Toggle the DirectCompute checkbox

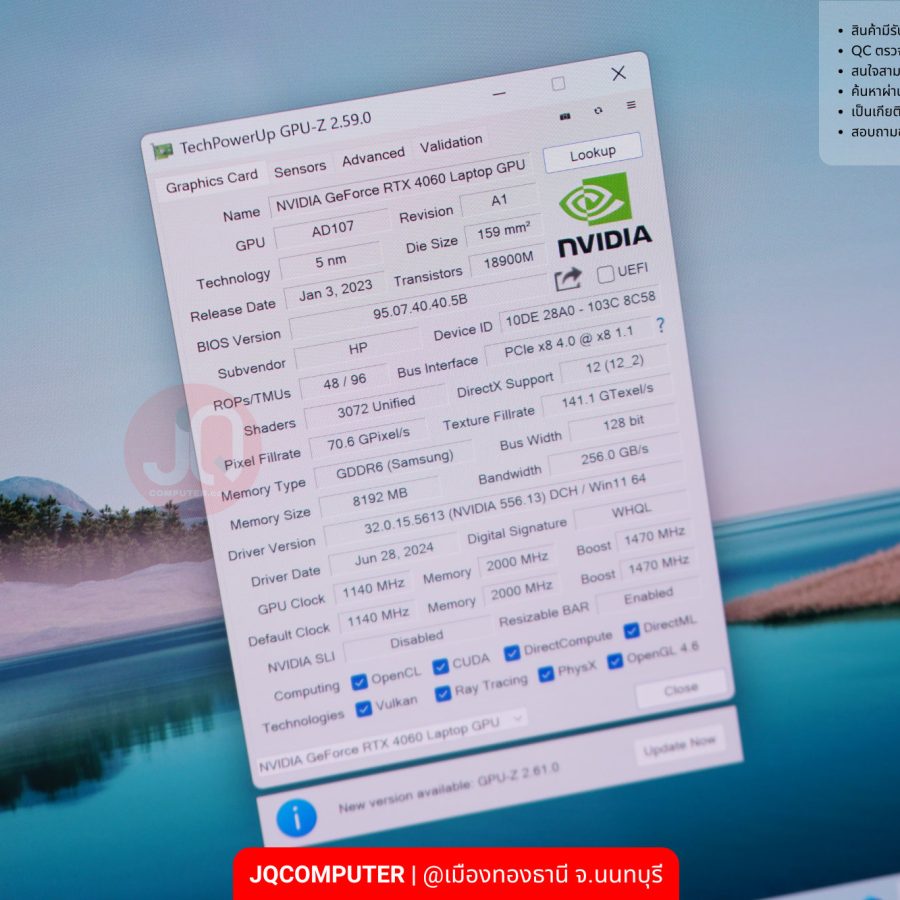point(511,653)
